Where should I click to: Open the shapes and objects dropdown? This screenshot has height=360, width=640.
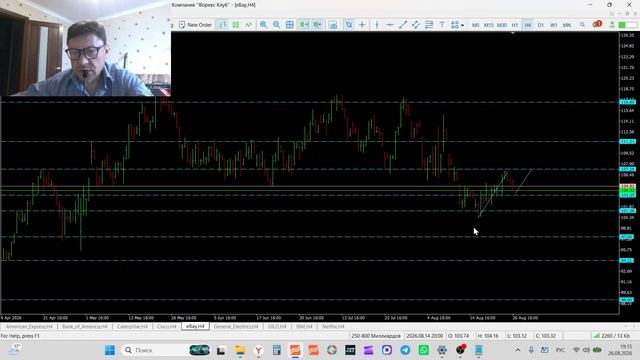pyautogui.click(x=457, y=25)
